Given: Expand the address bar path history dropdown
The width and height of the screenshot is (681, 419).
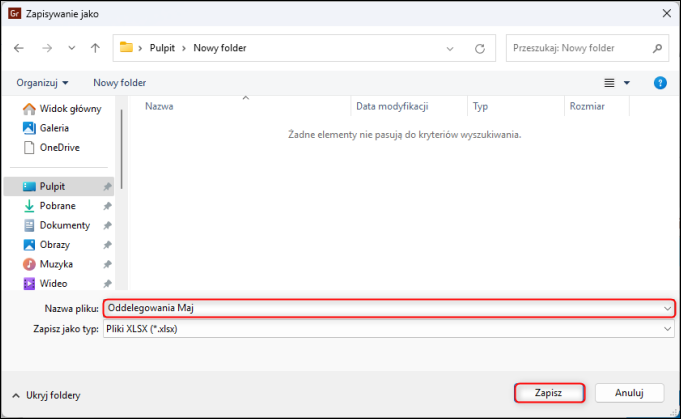Looking at the screenshot, I should pyautogui.click(x=451, y=47).
